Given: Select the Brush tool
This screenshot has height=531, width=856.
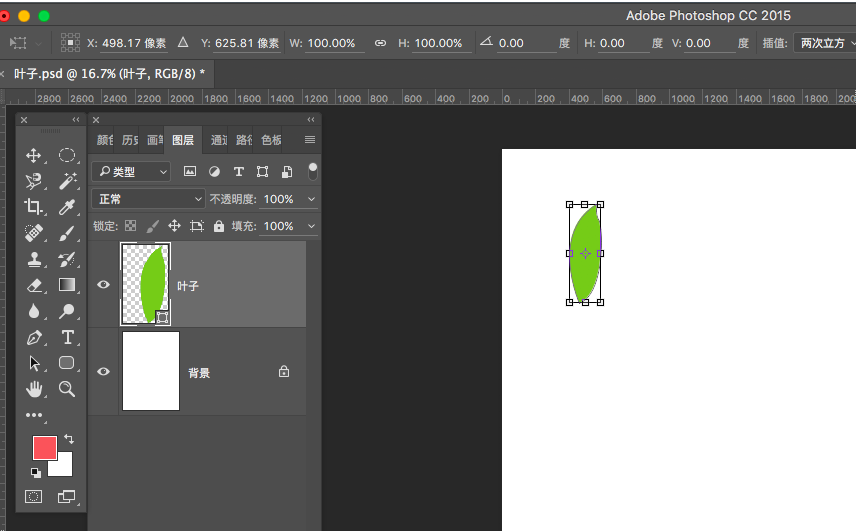Looking at the screenshot, I should 67,233.
